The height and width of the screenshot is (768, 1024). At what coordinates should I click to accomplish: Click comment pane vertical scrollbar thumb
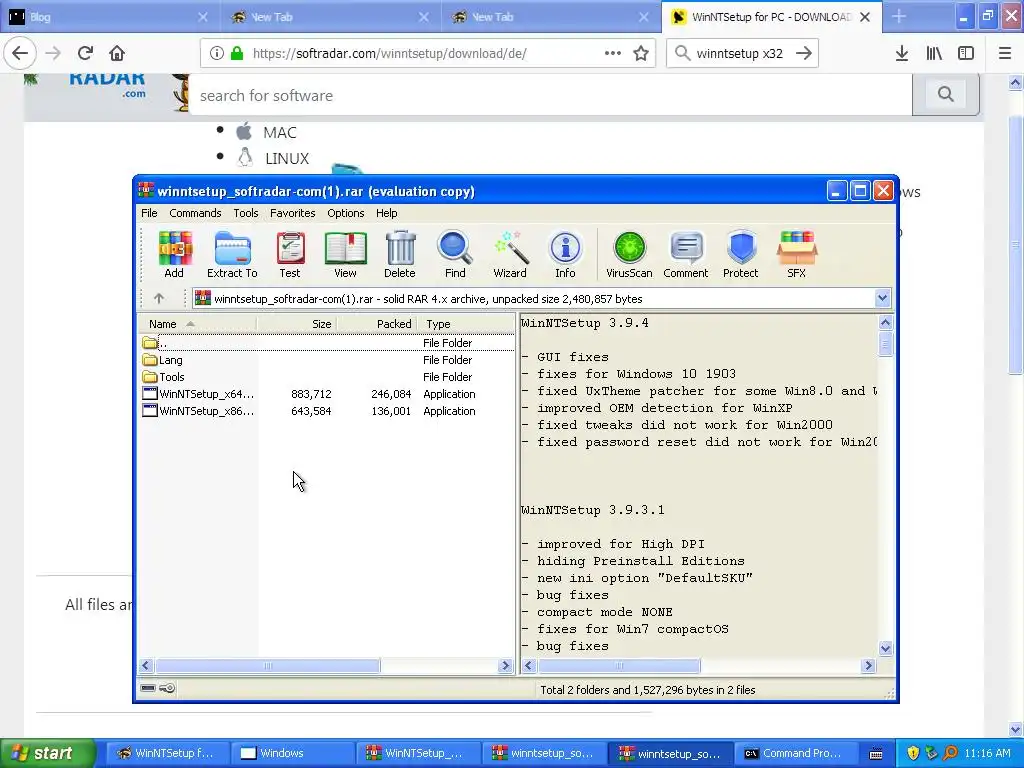pyautogui.click(x=886, y=343)
